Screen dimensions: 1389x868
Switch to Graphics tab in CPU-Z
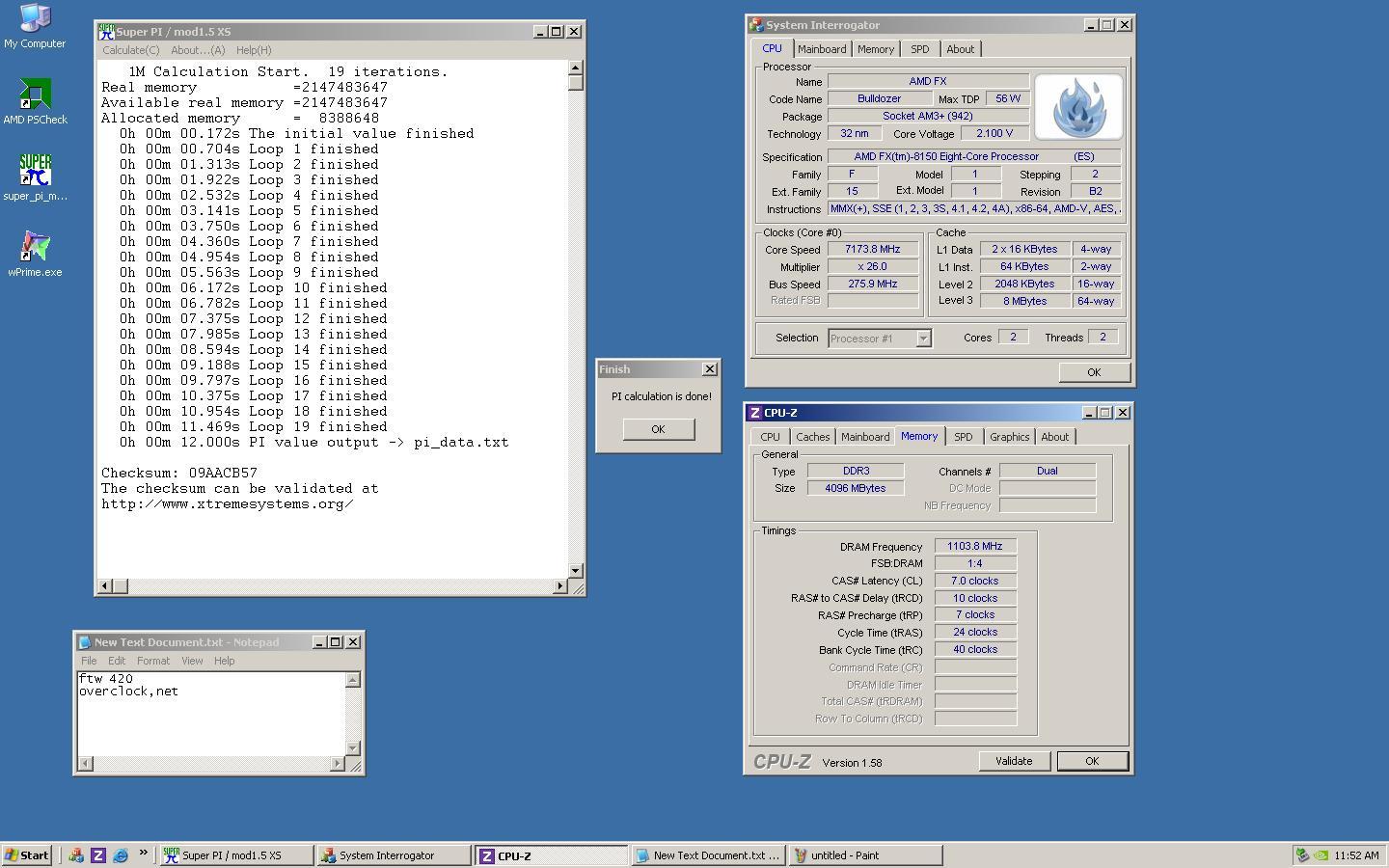point(1010,437)
